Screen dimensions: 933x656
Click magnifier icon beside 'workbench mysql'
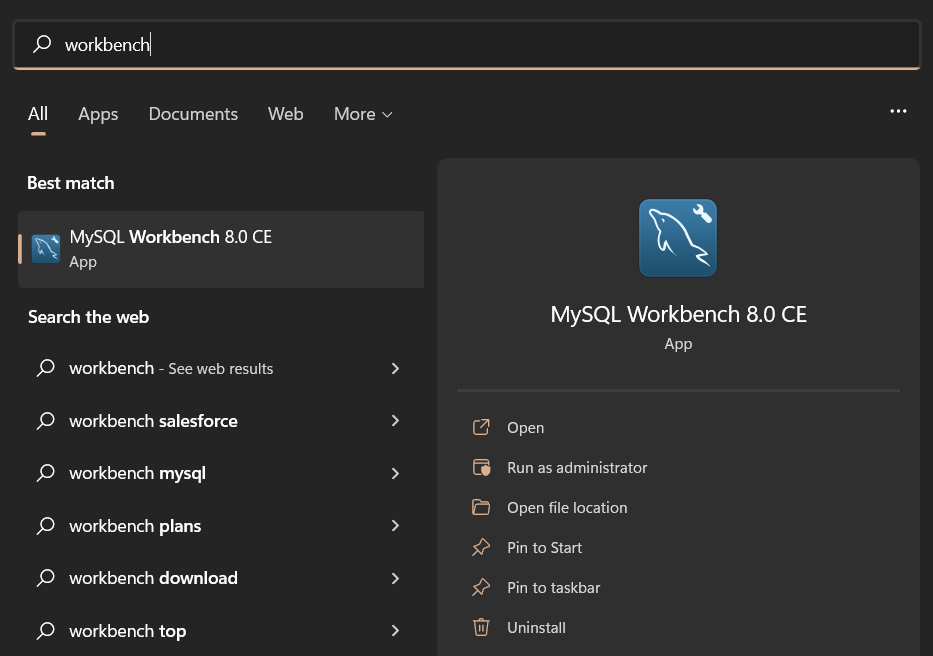point(45,473)
